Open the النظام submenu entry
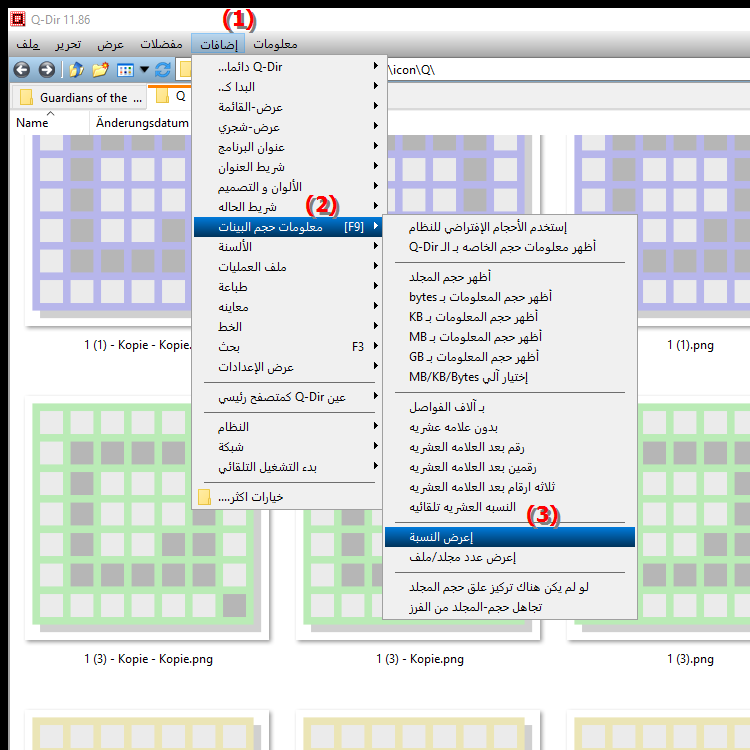Viewport: 750px width, 750px height. point(287,427)
